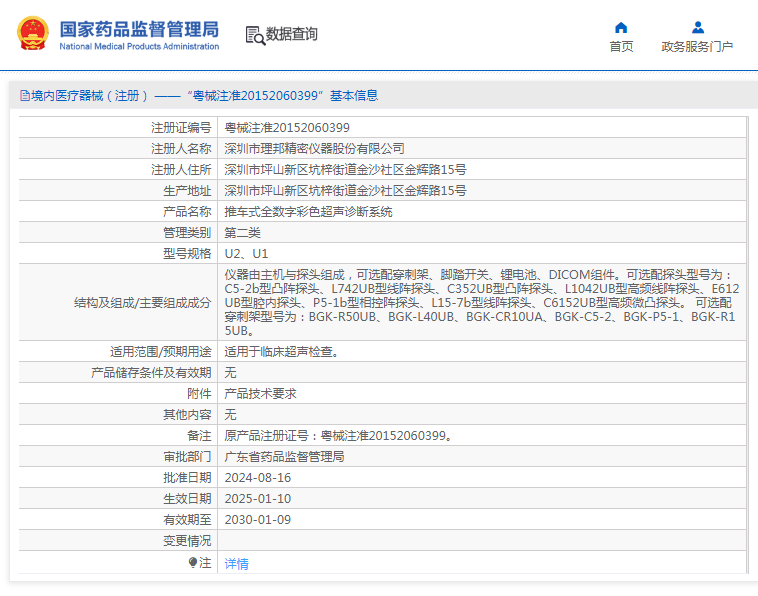
Task: Go to 首页 home page
Action: click(x=621, y=46)
